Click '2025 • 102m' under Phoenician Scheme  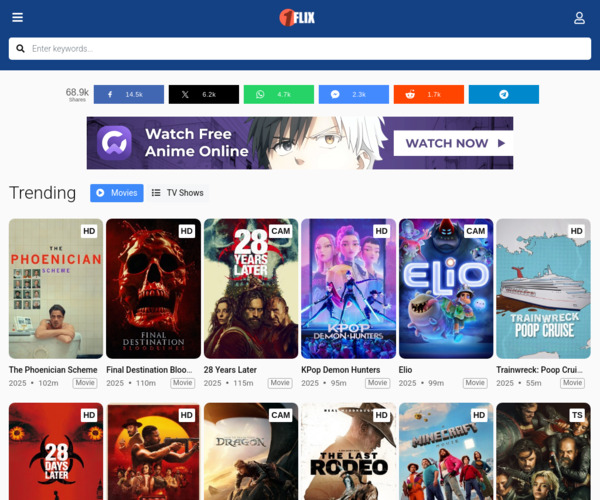34,383
